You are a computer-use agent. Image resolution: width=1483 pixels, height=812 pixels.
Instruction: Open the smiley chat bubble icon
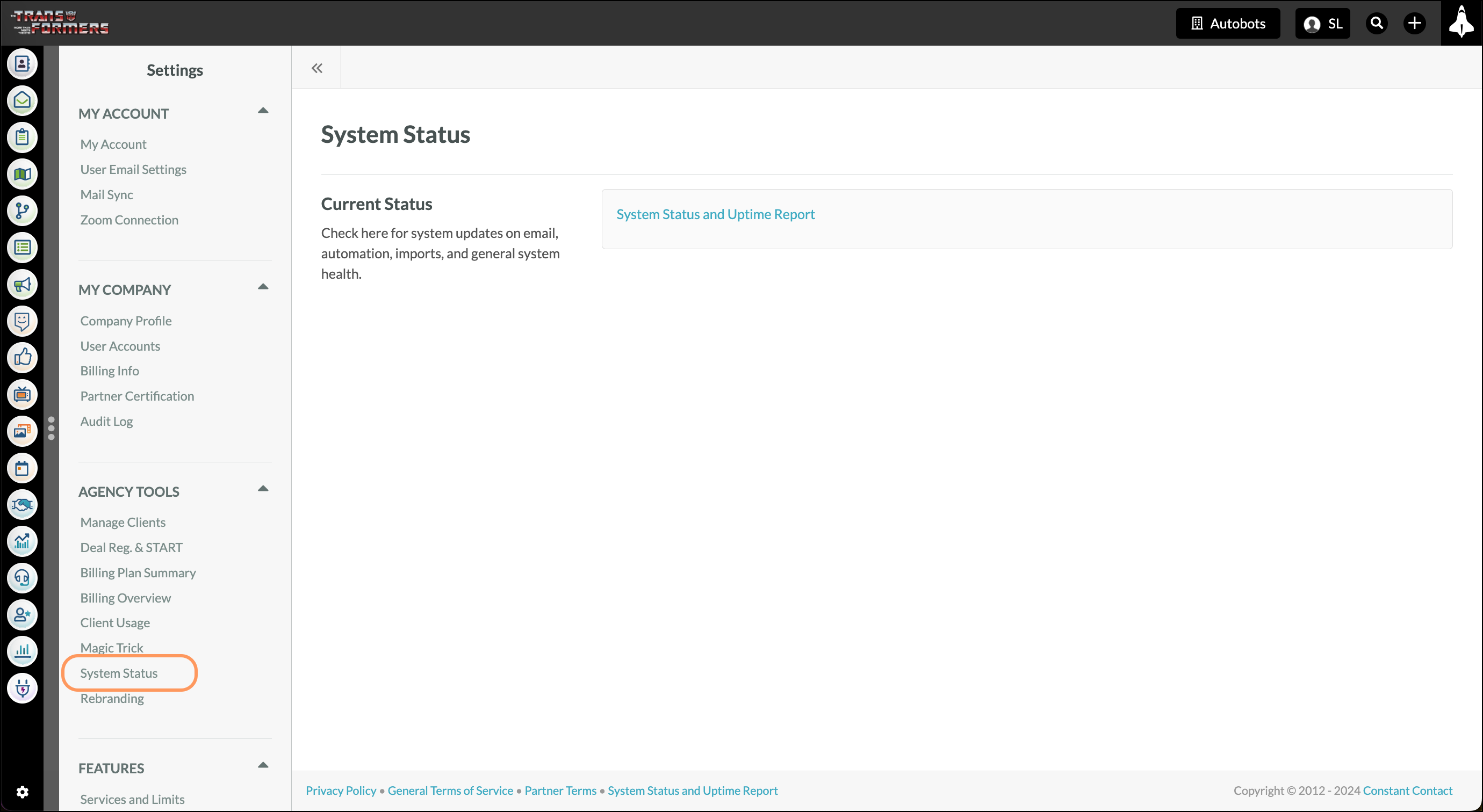coord(22,321)
